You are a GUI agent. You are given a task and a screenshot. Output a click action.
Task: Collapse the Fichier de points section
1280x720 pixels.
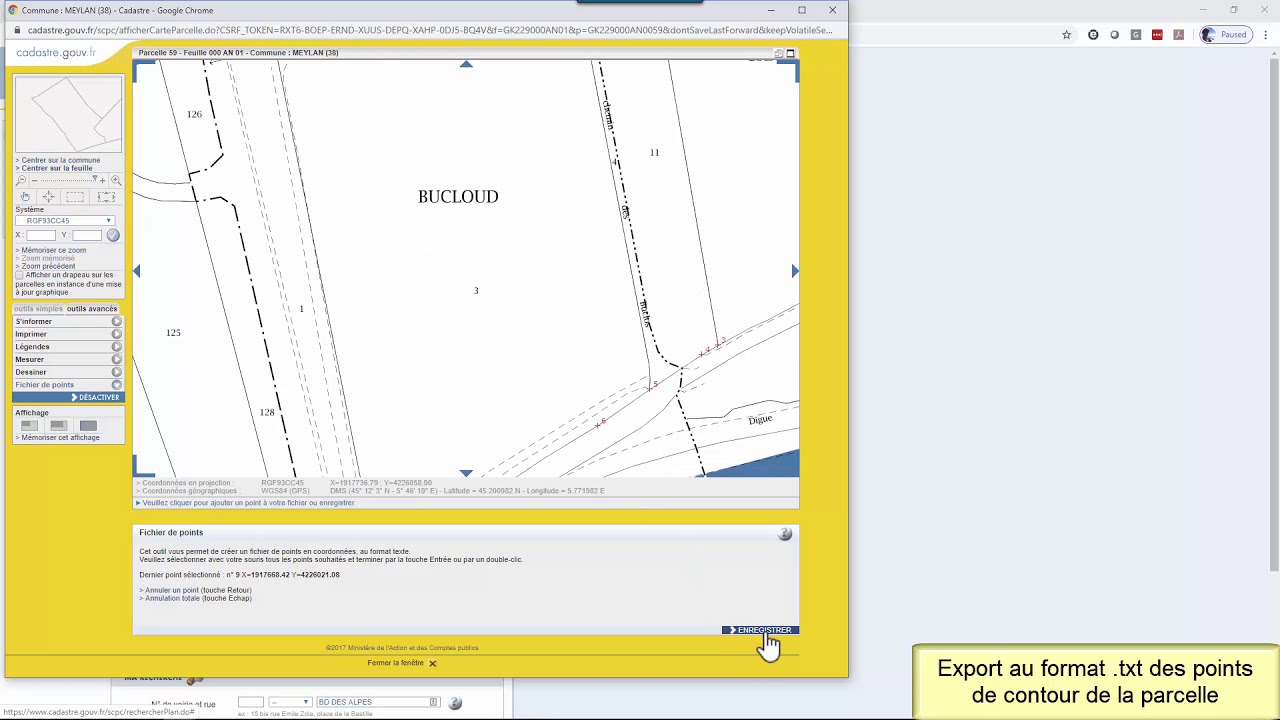pos(68,385)
